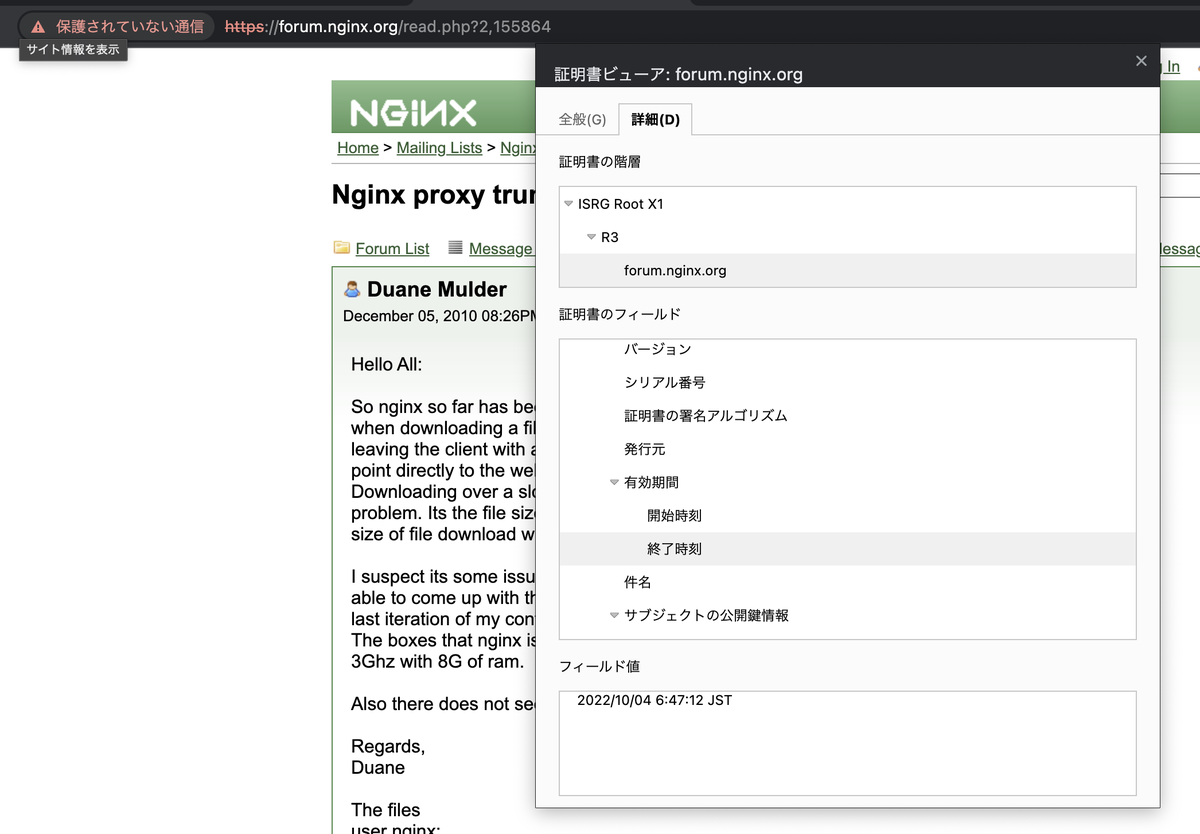Click the 証明書のフィールド section label
Screen dimensions: 1200x834
620,314
